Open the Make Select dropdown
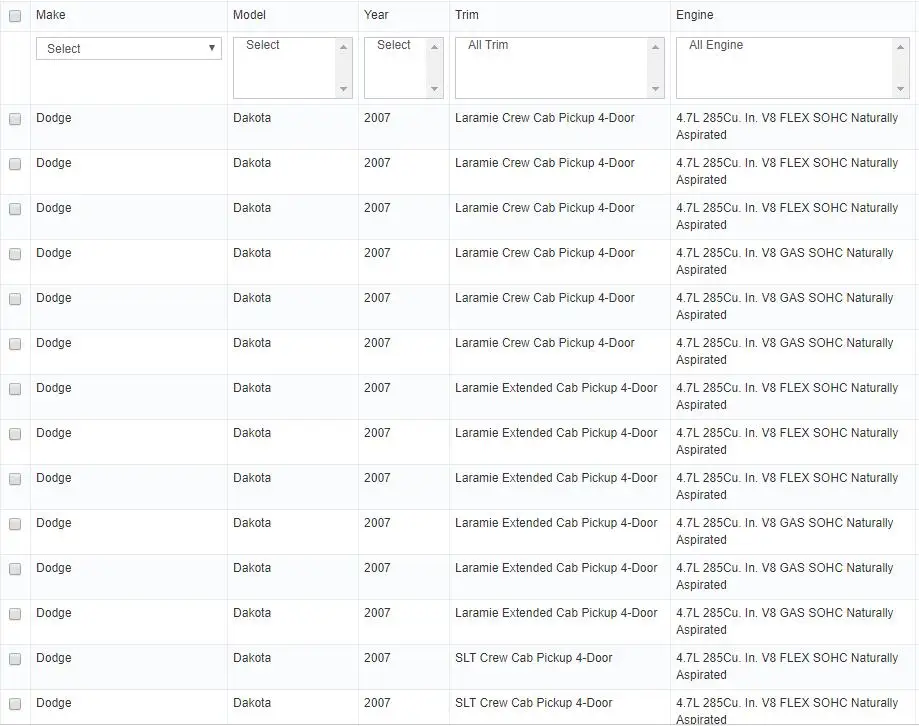This screenshot has width=919, height=726. [129, 49]
